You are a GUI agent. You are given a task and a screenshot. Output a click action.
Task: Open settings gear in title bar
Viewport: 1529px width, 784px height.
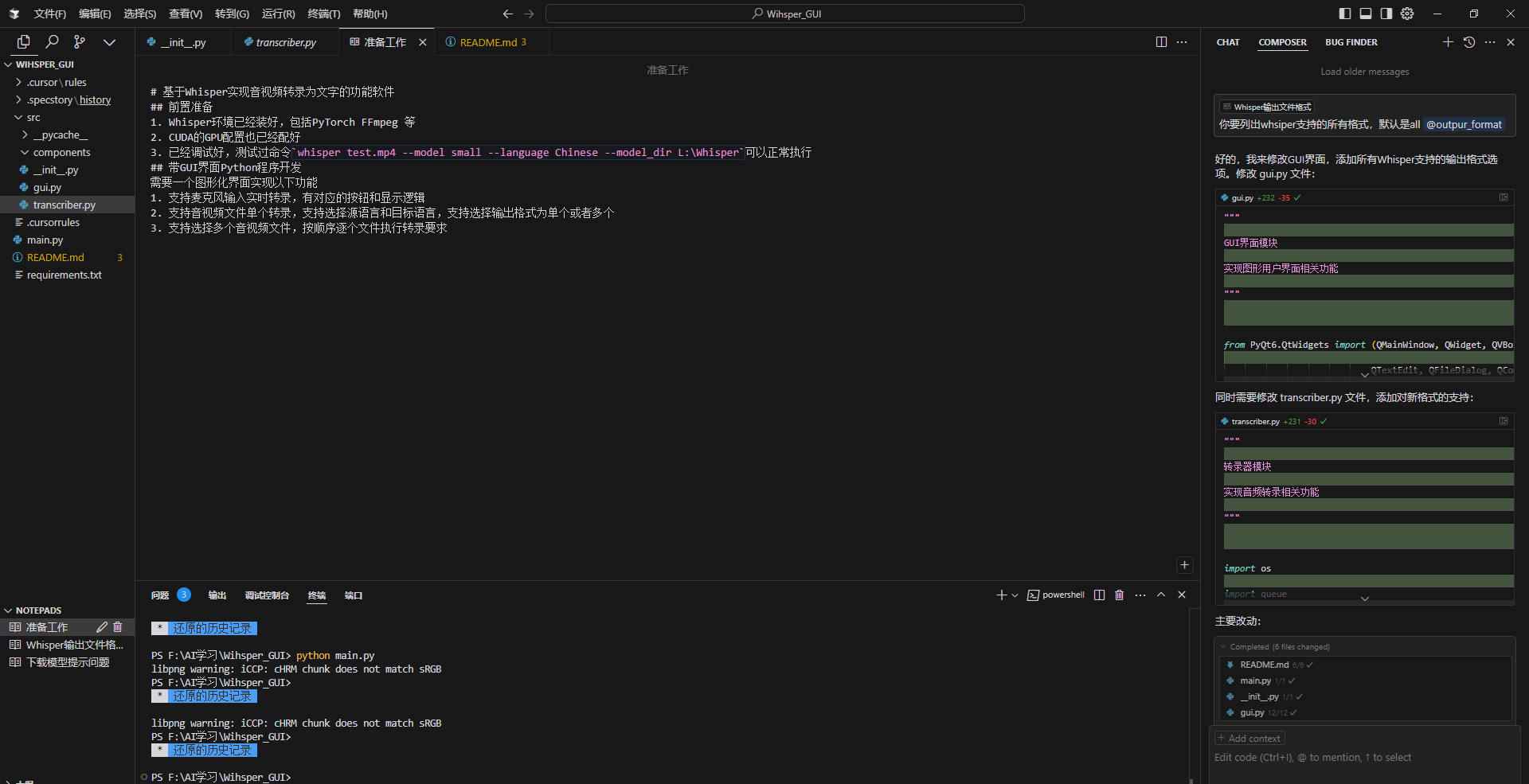pyautogui.click(x=1407, y=14)
